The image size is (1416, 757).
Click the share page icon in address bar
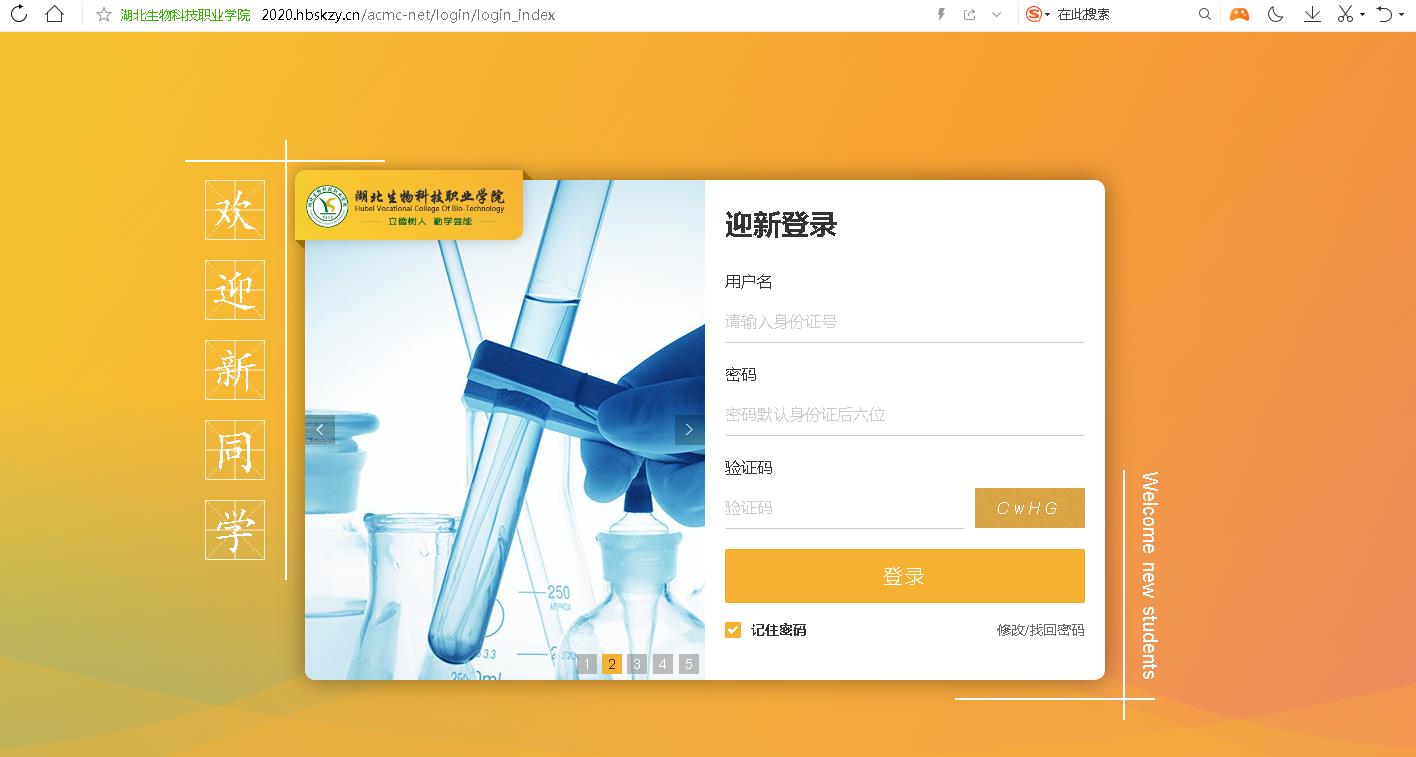pyautogui.click(x=969, y=15)
